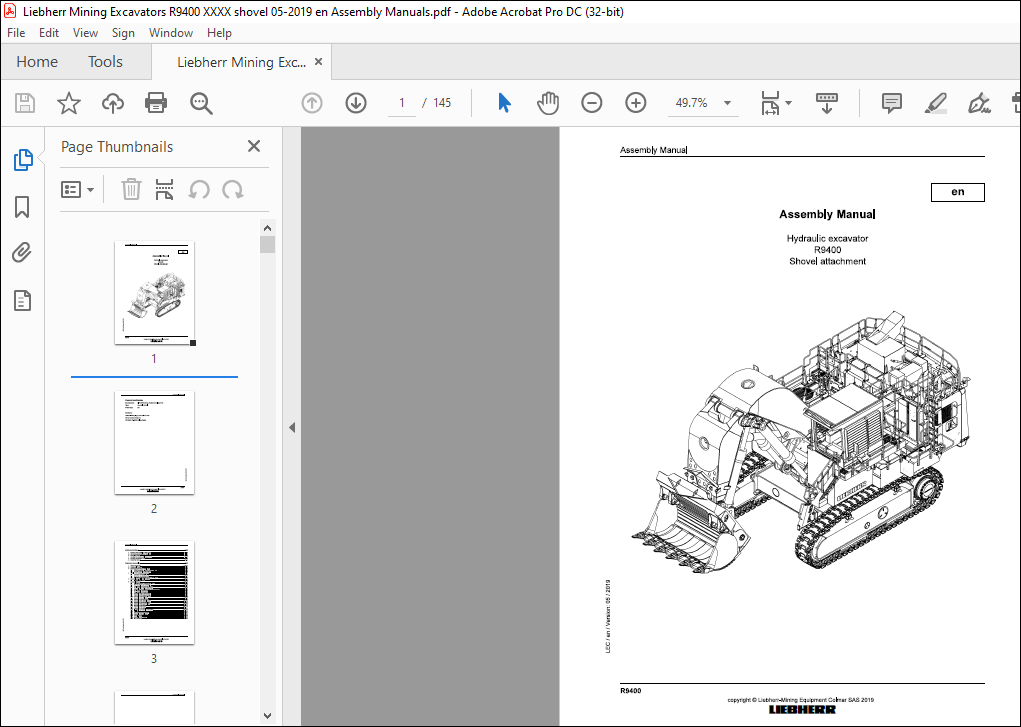Click the scrolling mode keyboard icon
This screenshot has width=1021, height=727.
[826, 103]
